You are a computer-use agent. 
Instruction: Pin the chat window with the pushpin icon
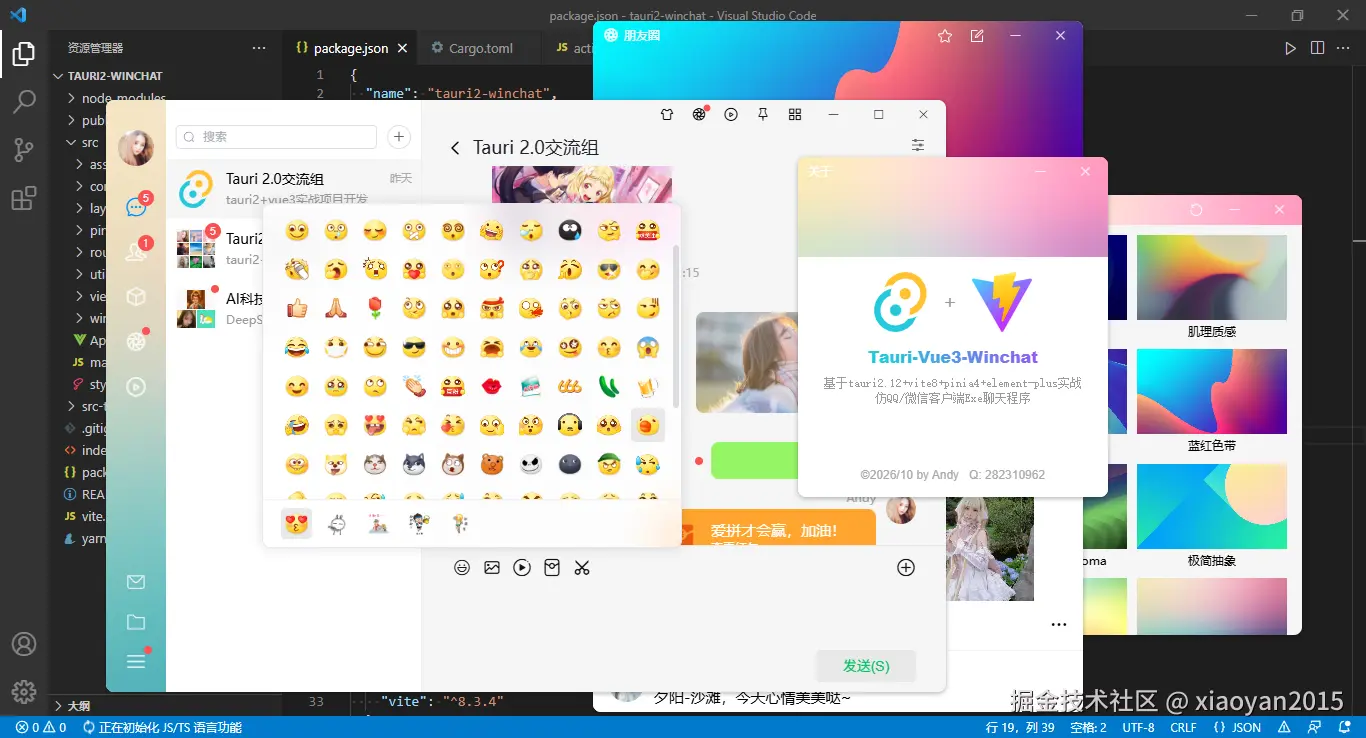click(763, 115)
